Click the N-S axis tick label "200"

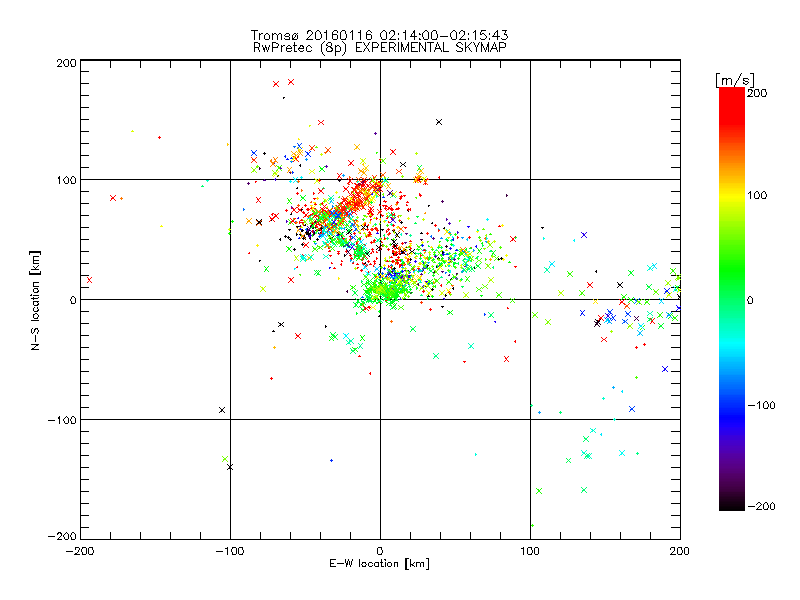tap(67, 64)
